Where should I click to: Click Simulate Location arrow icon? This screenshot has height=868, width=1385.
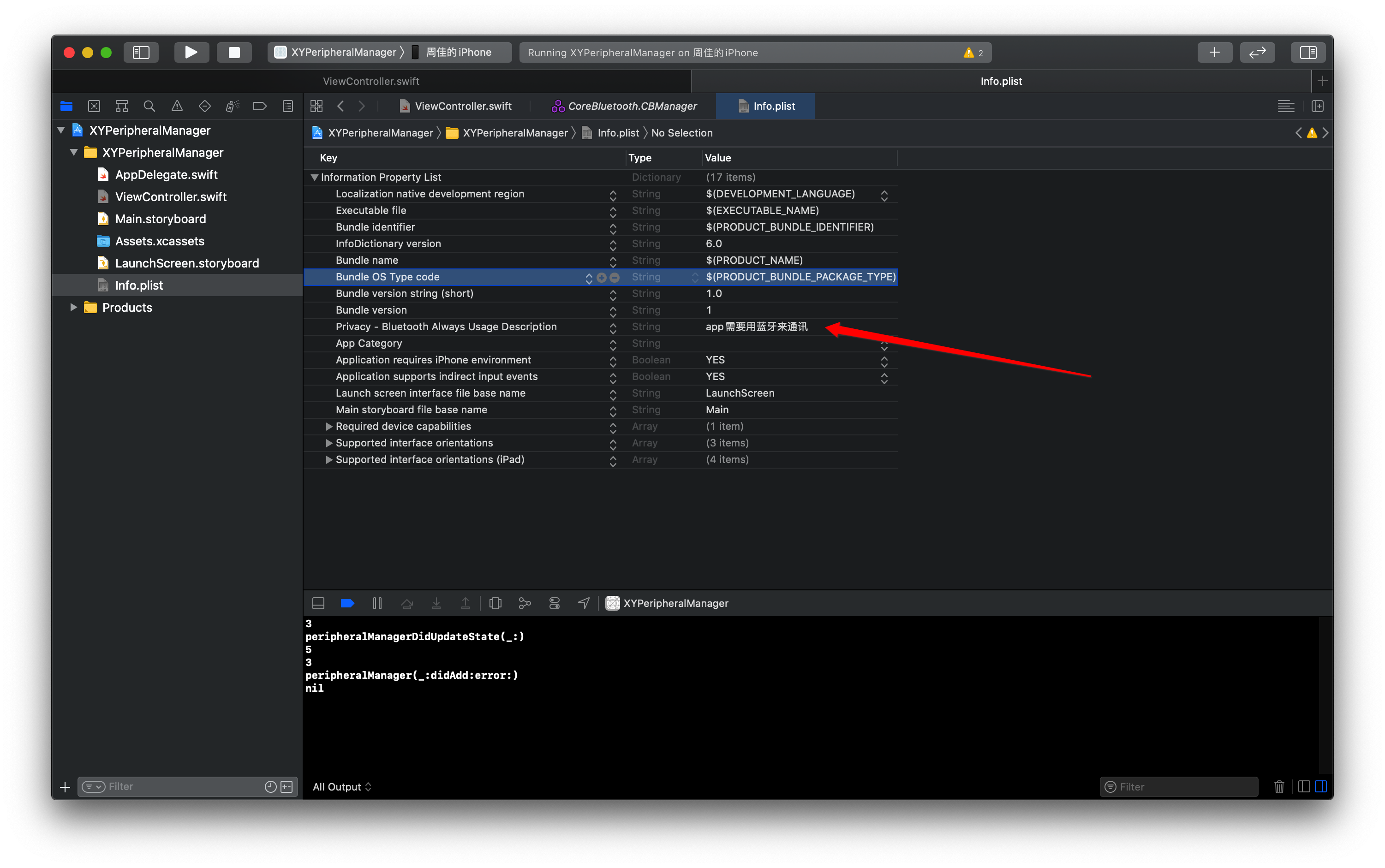click(x=584, y=603)
